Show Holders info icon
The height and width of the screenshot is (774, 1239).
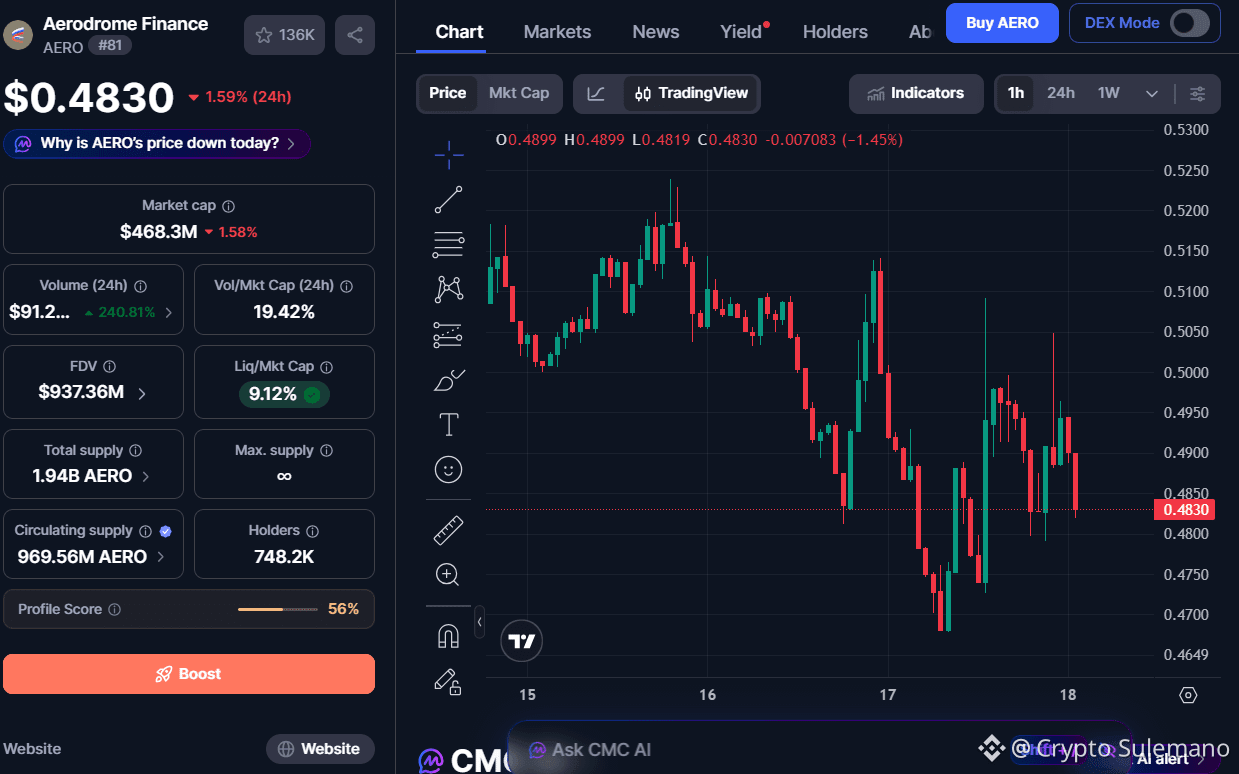[313, 531]
